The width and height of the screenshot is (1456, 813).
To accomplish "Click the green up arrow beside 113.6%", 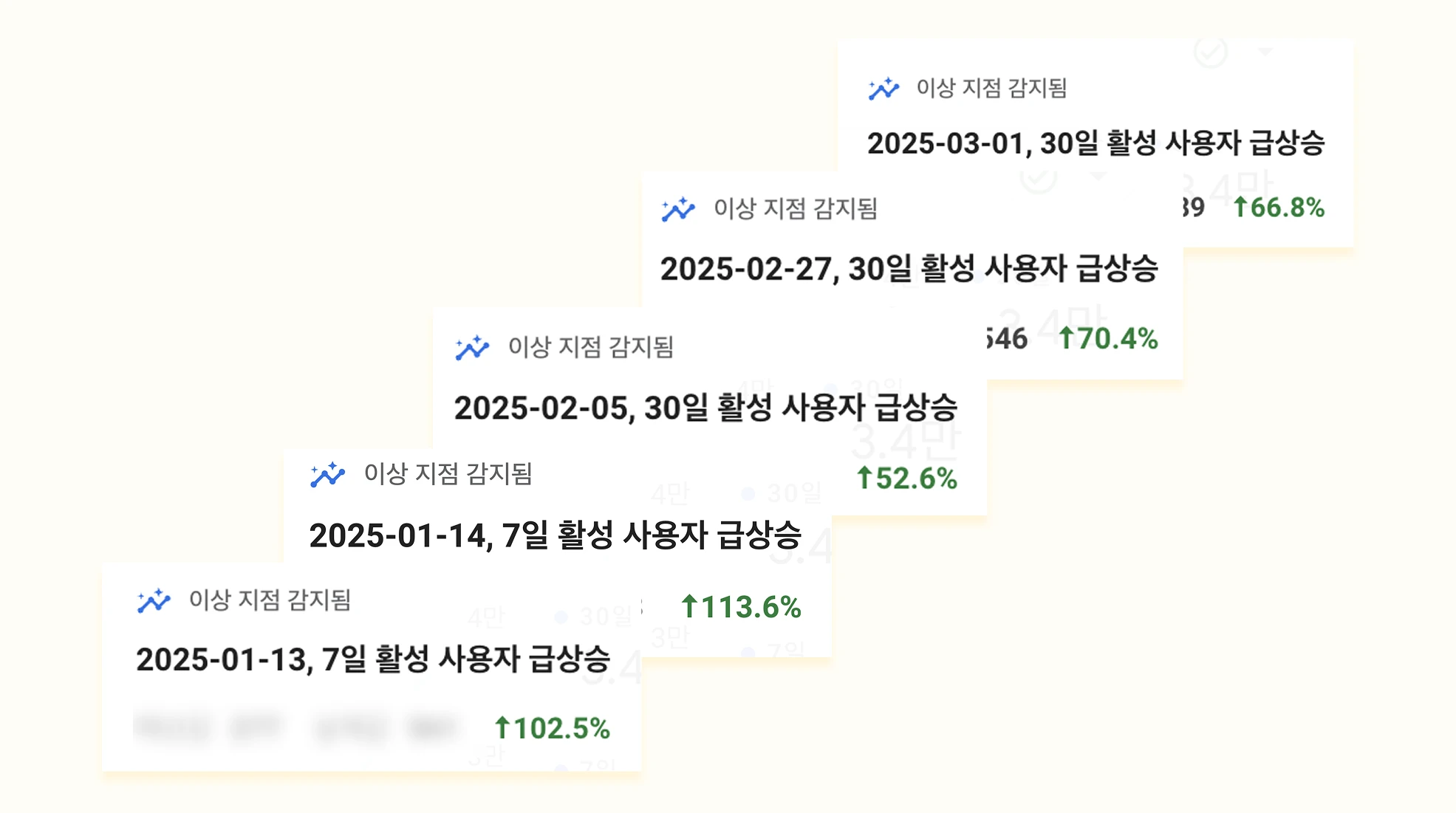I will point(689,606).
